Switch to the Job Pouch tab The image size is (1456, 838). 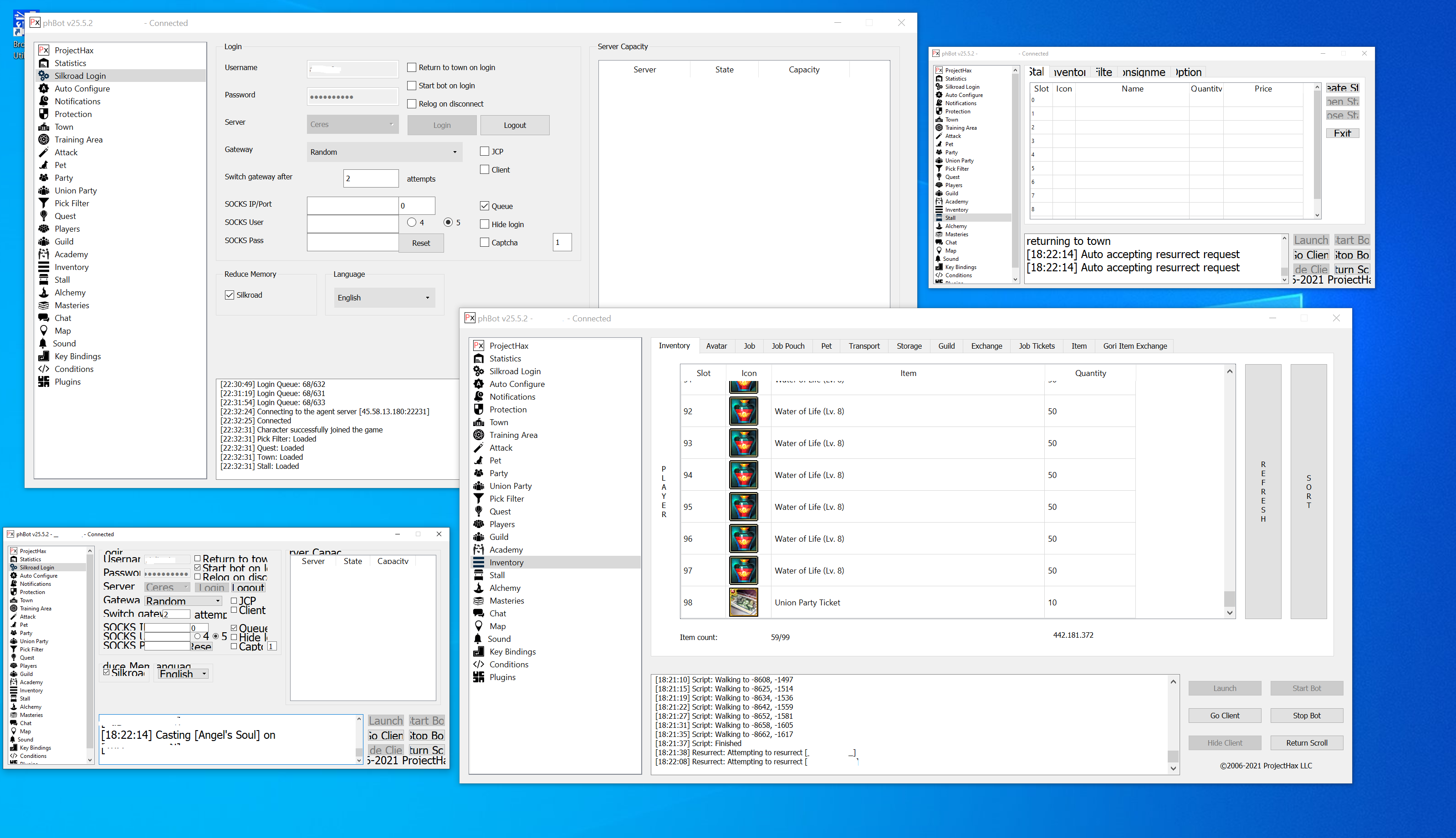click(x=787, y=346)
